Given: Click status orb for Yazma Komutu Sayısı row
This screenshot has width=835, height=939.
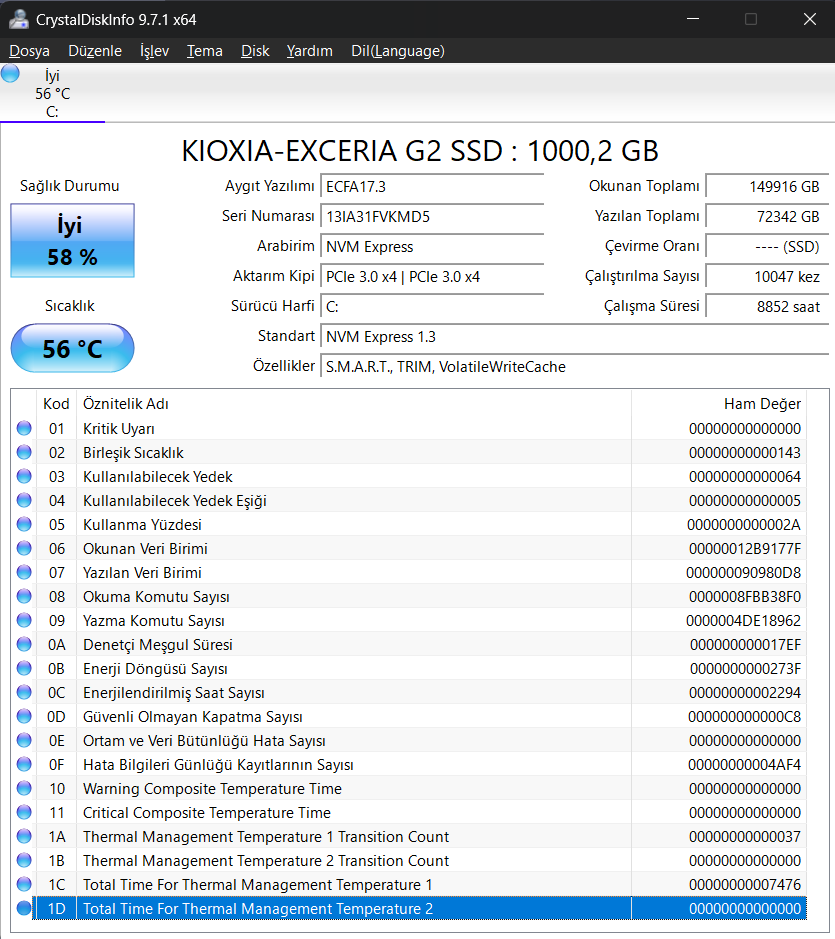Looking at the screenshot, I should (x=24, y=620).
